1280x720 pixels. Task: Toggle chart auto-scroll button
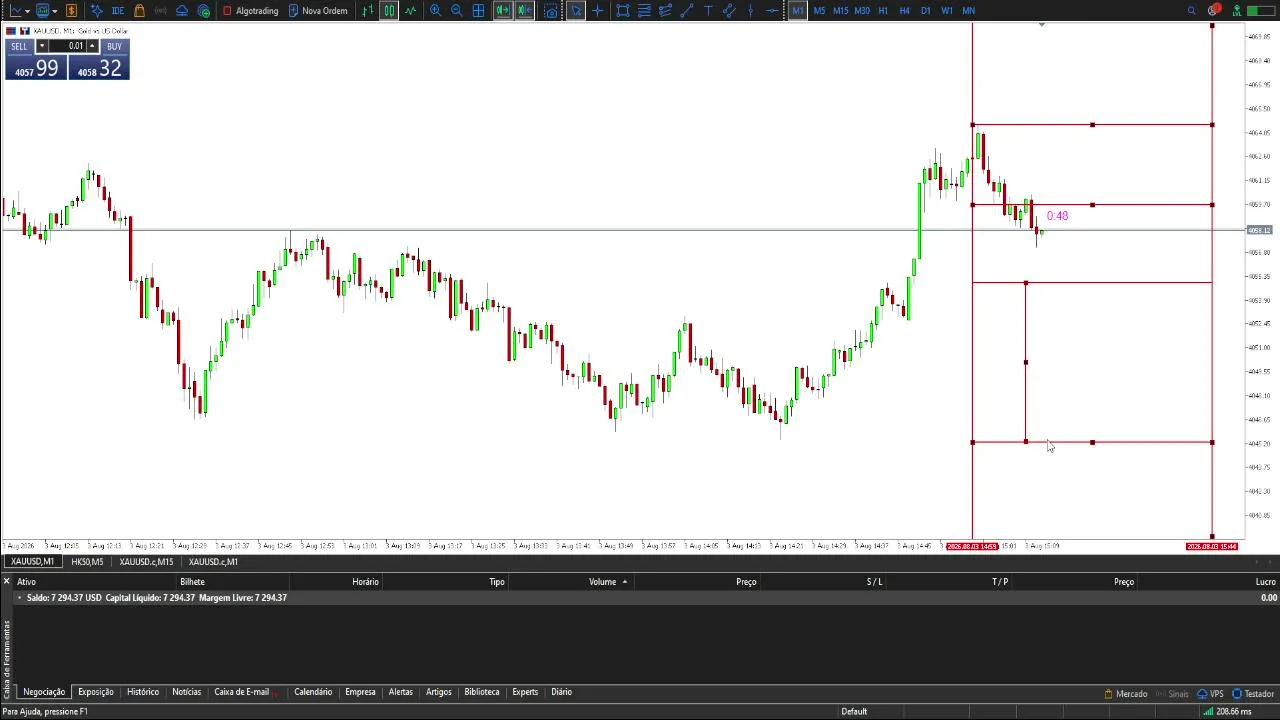[503, 10]
